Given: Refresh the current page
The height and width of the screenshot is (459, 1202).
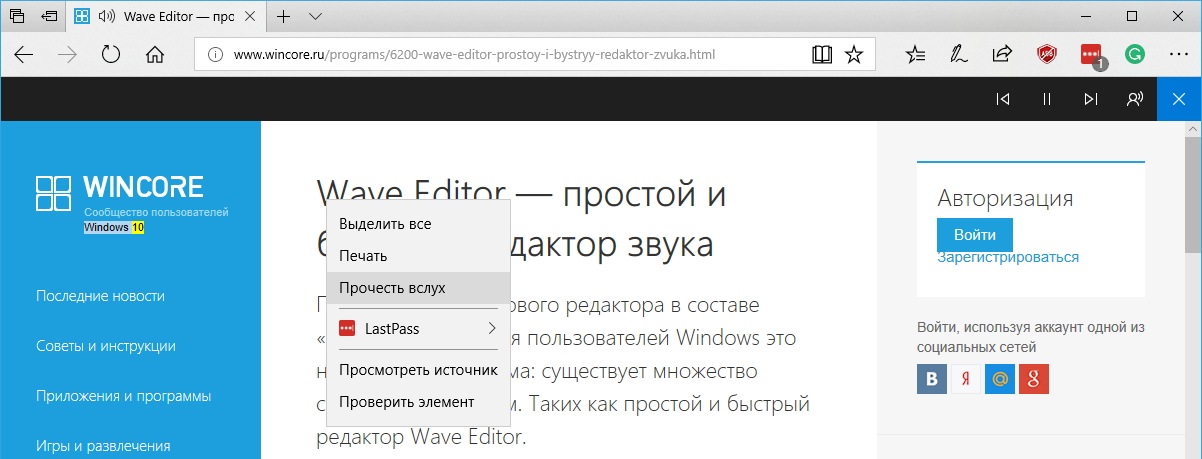Looking at the screenshot, I should click(x=111, y=55).
